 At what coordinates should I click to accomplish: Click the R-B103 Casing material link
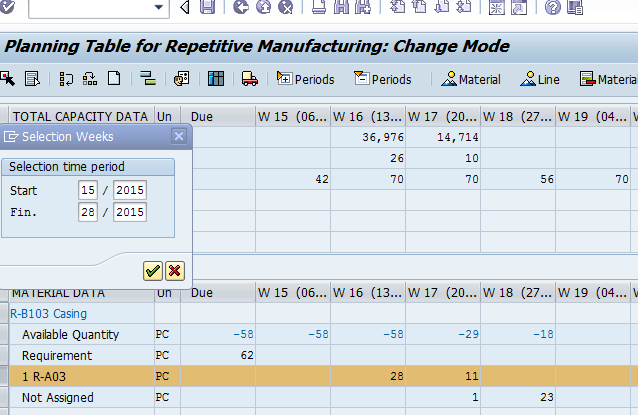48,314
